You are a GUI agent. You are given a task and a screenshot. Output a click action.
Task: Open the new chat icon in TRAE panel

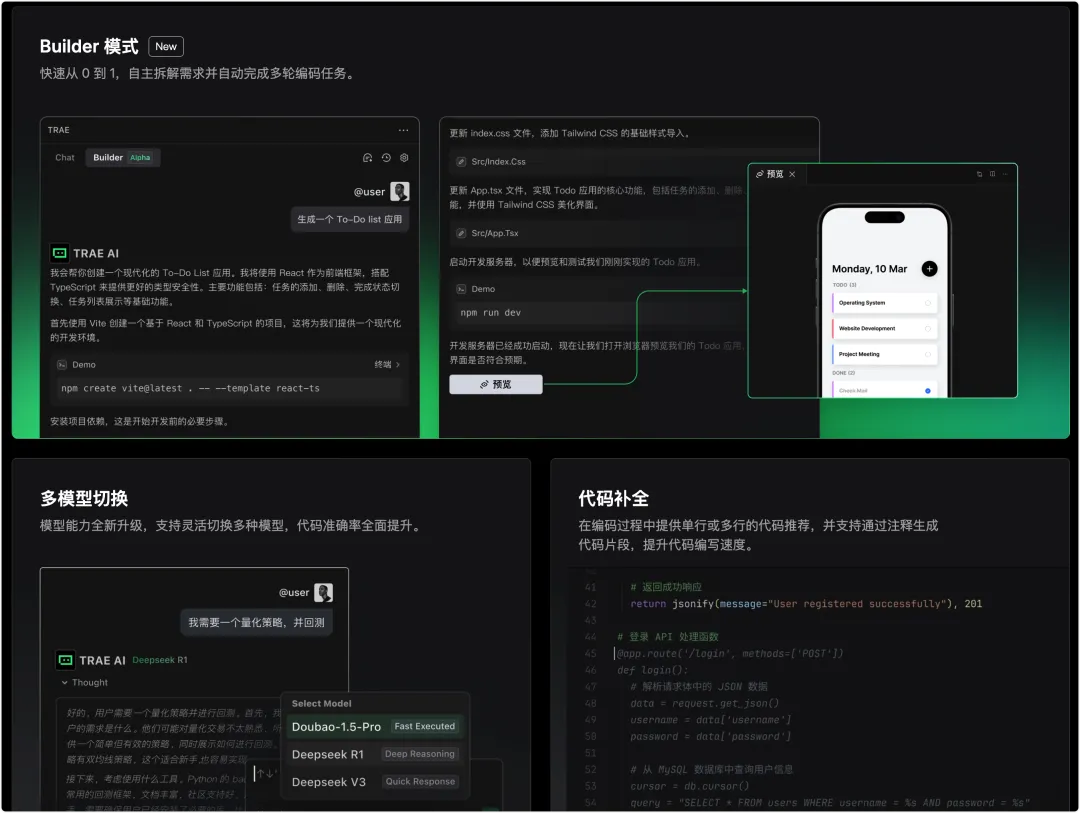point(367,158)
